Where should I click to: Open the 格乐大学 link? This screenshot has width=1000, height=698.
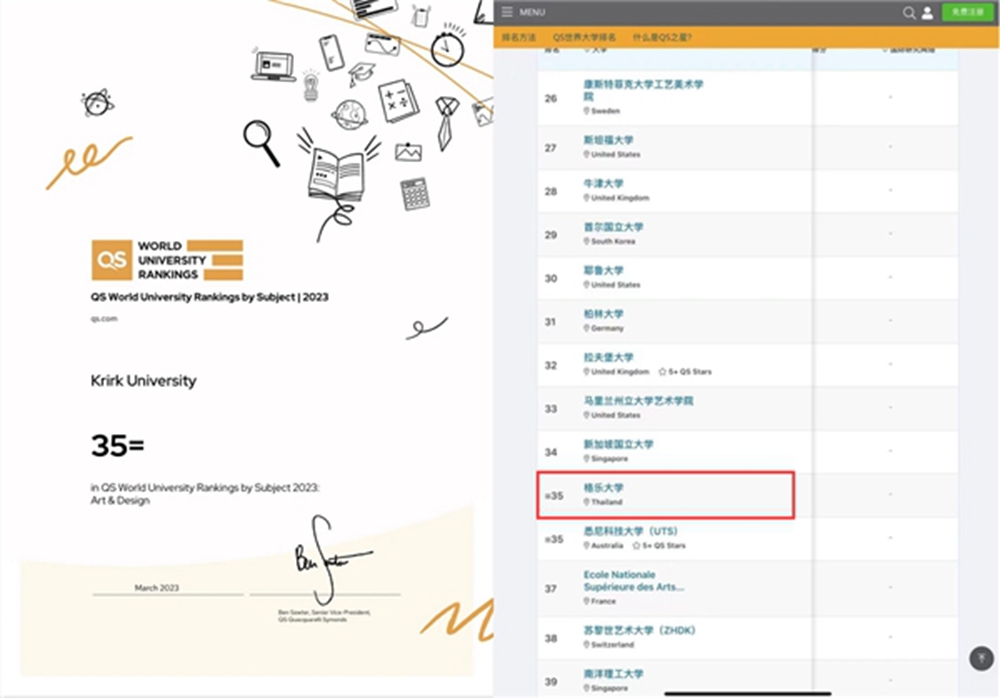603,487
